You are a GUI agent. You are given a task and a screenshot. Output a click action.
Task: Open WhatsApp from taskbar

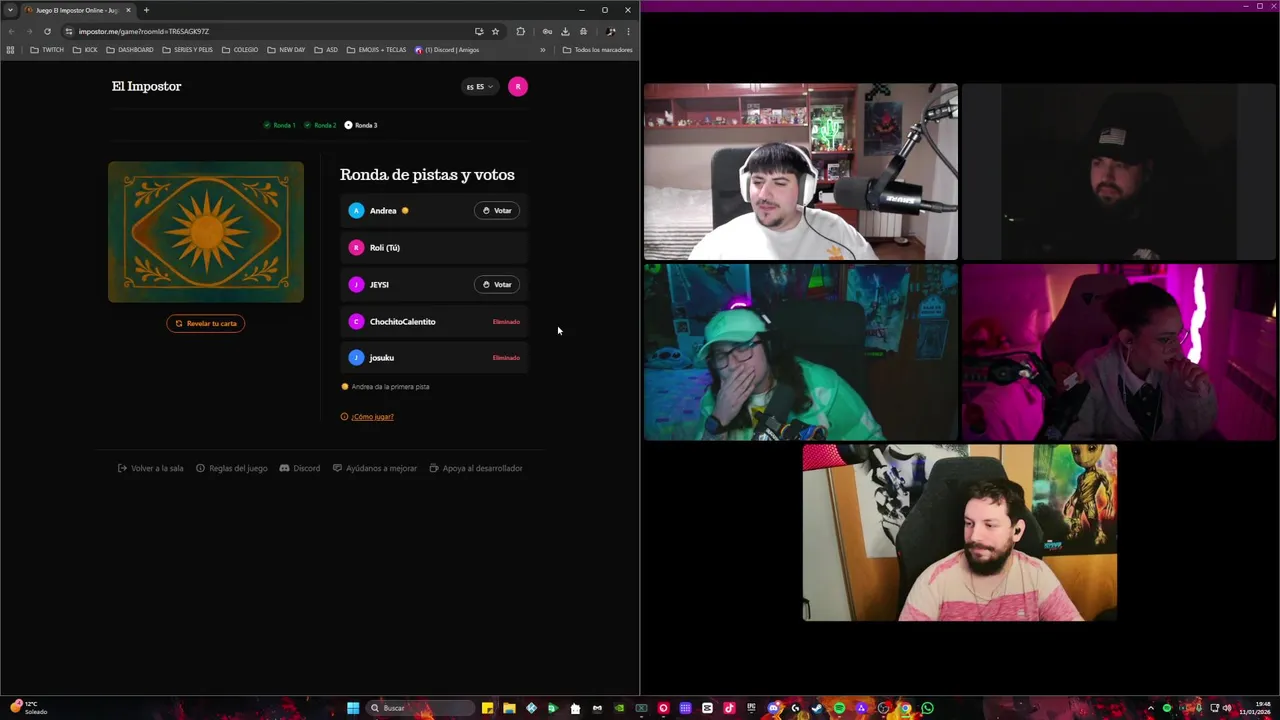coord(928,708)
